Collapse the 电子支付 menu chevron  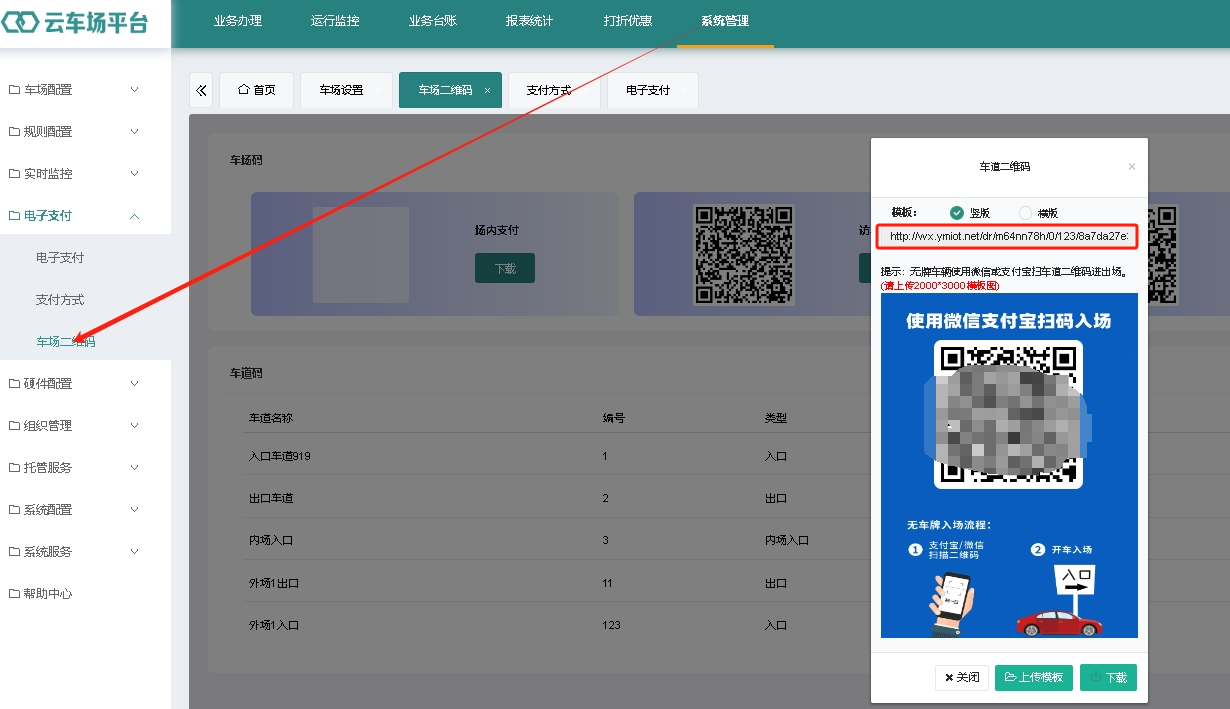click(x=135, y=216)
